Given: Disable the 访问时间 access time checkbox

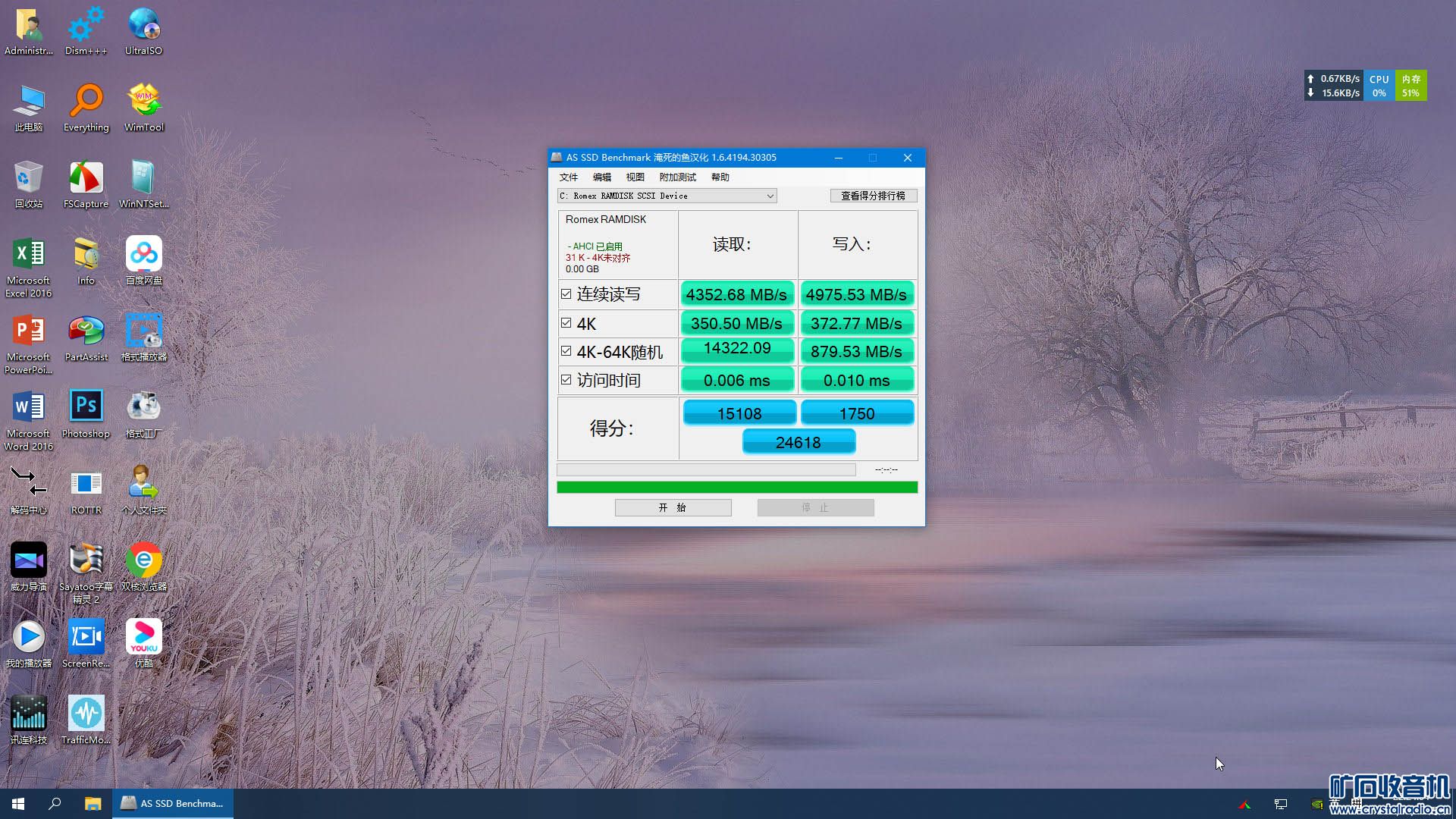Looking at the screenshot, I should [x=566, y=380].
